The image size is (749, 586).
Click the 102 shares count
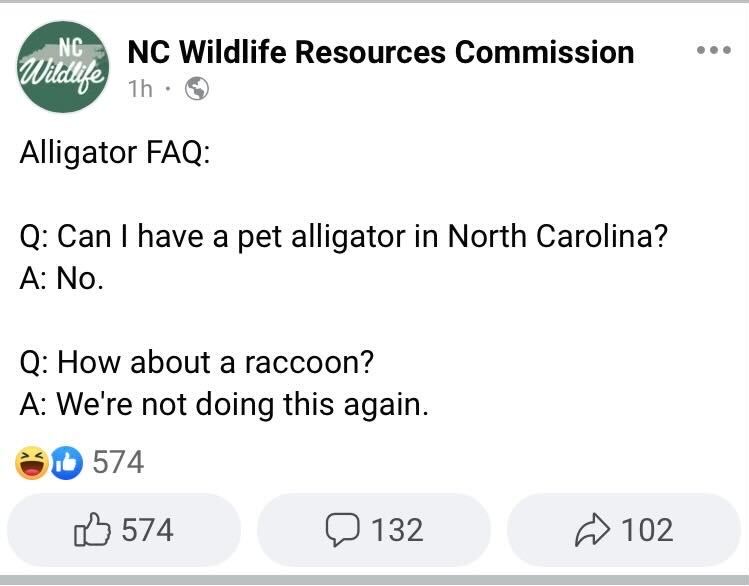click(647, 529)
